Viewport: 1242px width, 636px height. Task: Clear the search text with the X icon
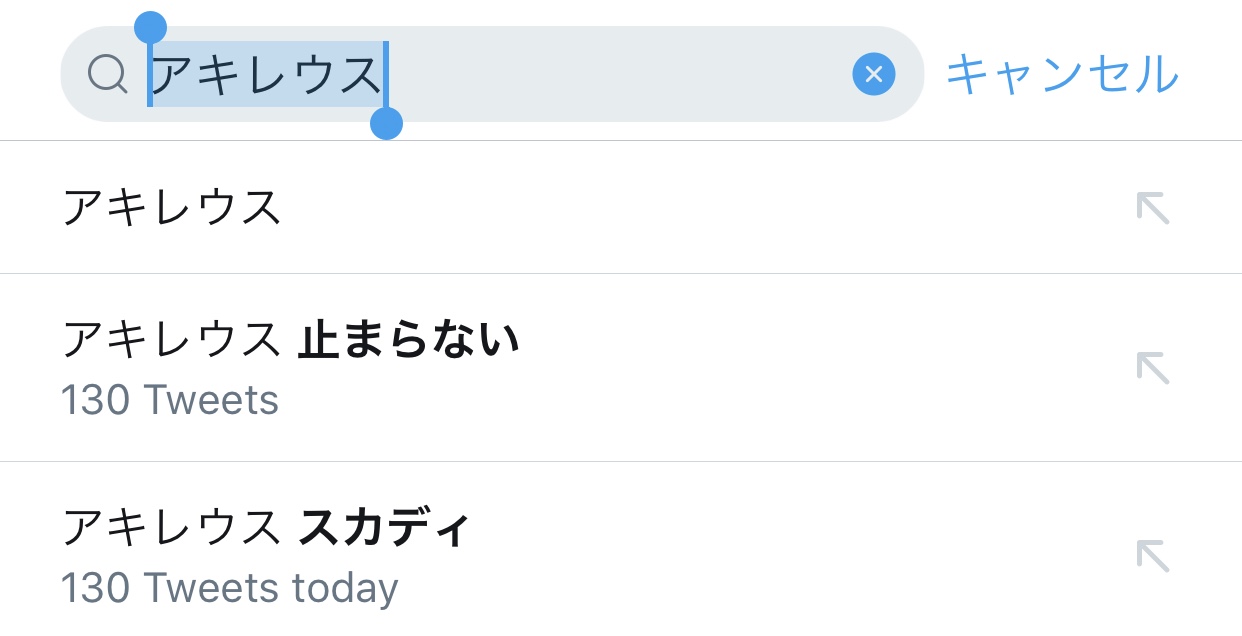[873, 74]
